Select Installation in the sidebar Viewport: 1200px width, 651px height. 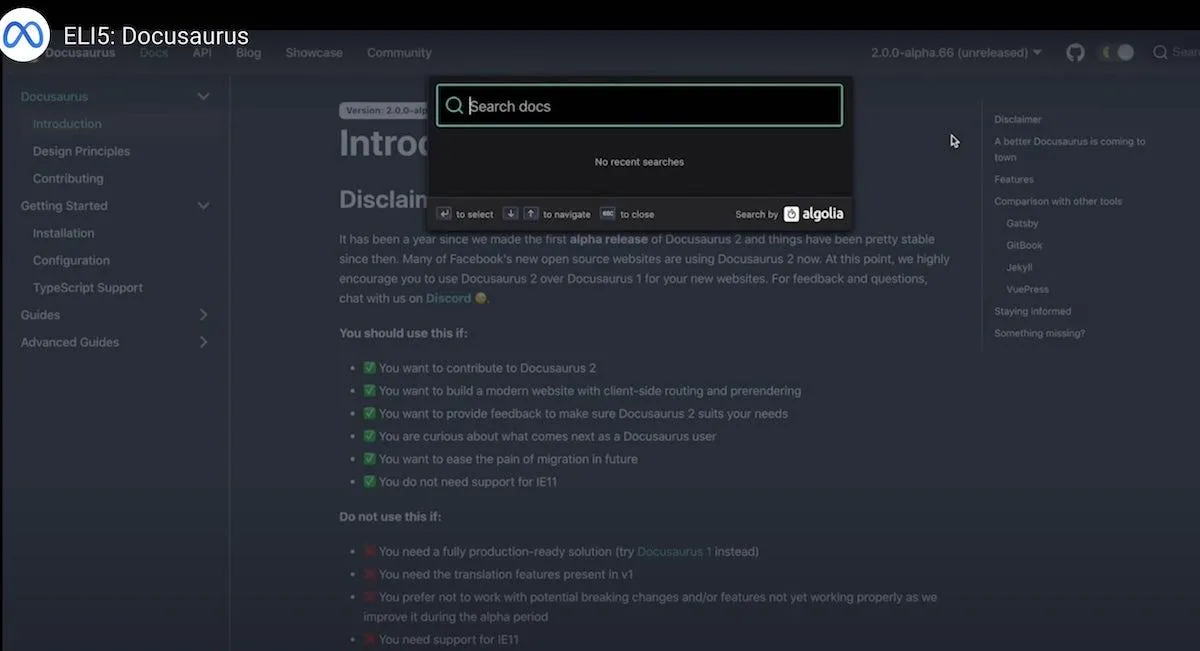(x=63, y=233)
